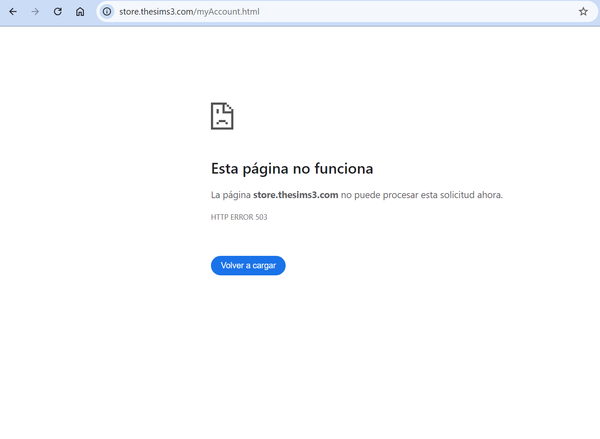
Task: Click the Volver a cargar button
Action: click(248, 265)
